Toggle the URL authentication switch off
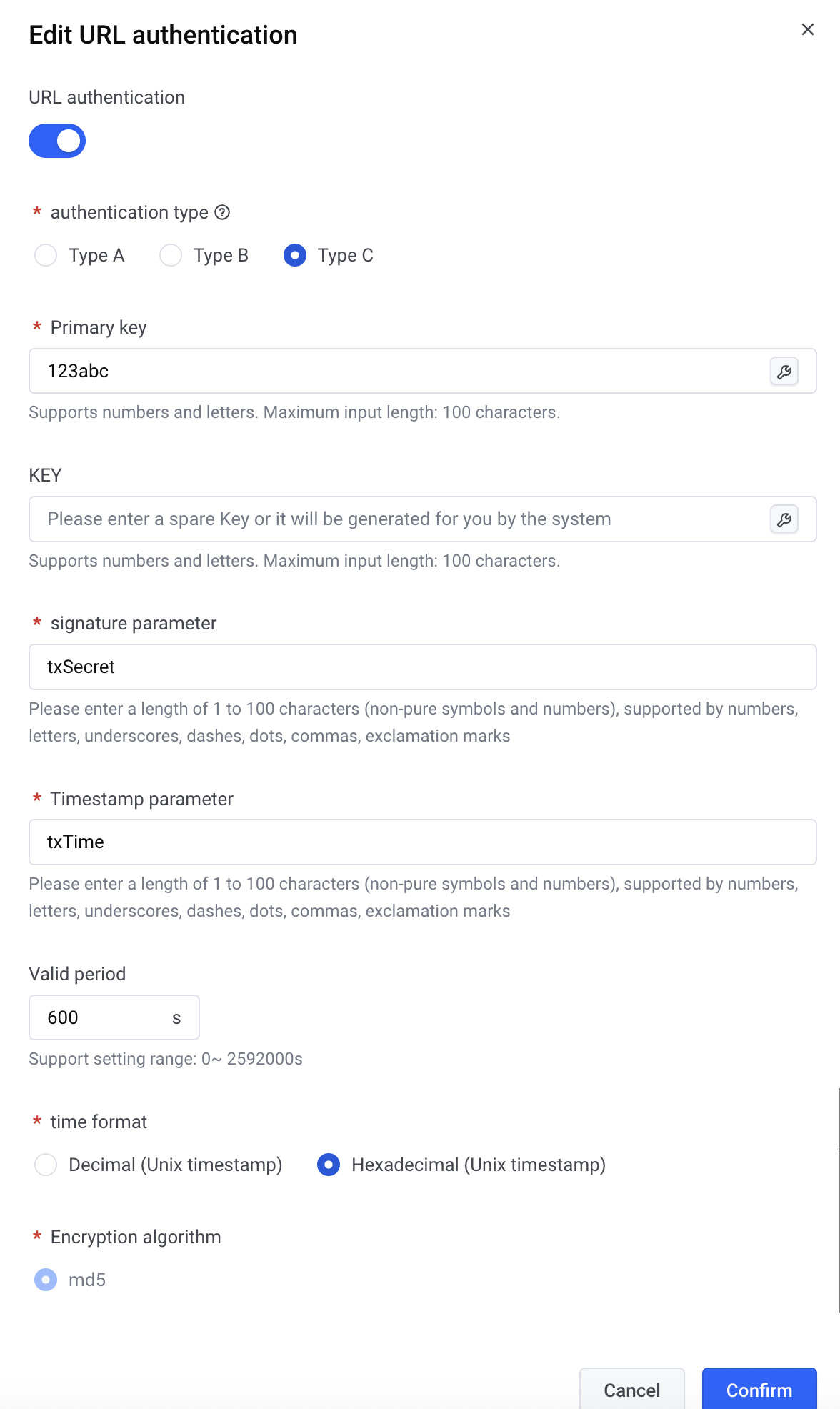This screenshot has height=1409, width=840. click(x=57, y=141)
